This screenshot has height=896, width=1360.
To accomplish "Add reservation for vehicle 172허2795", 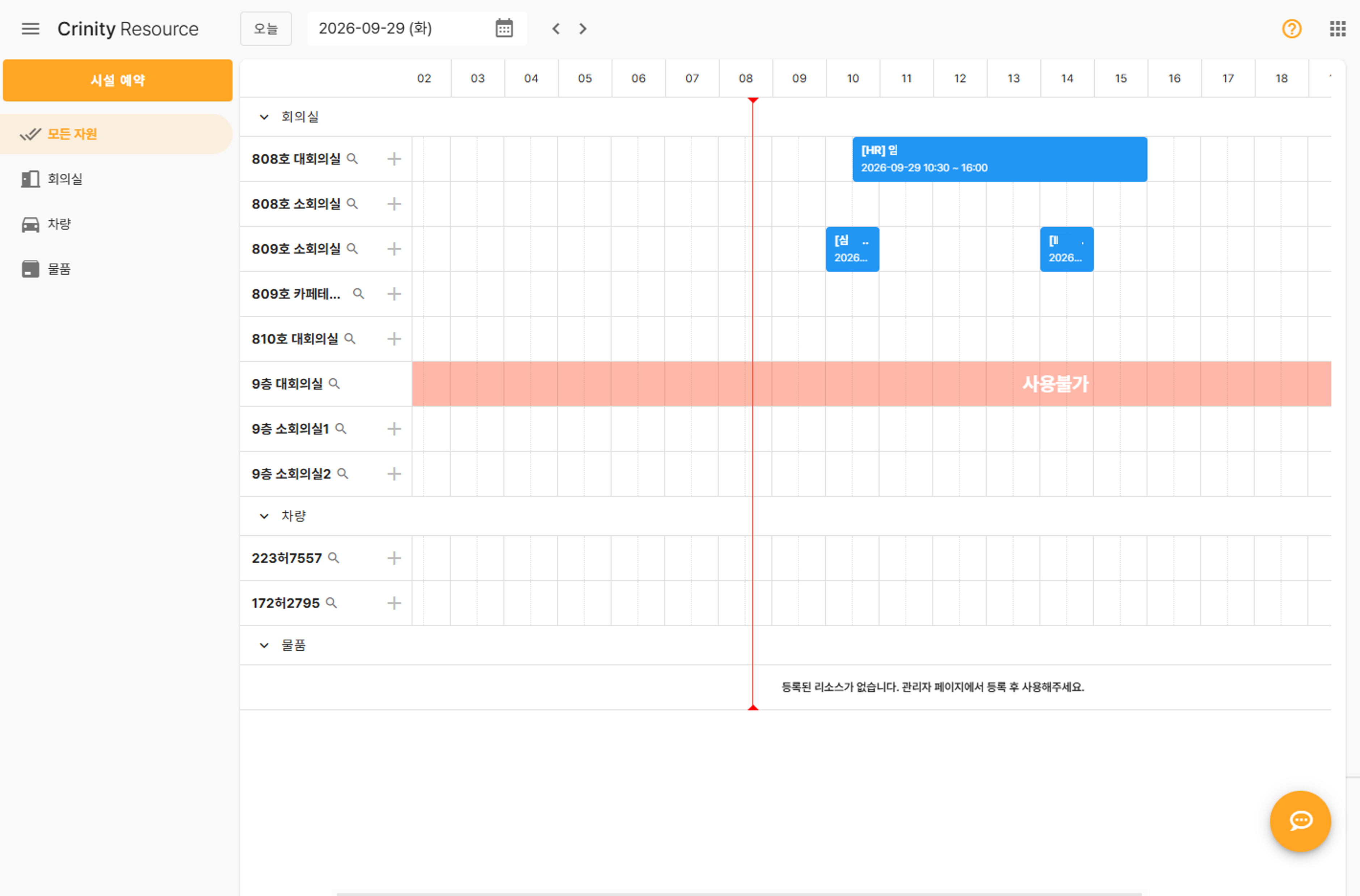I will pyautogui.click(x=394, y=603).
